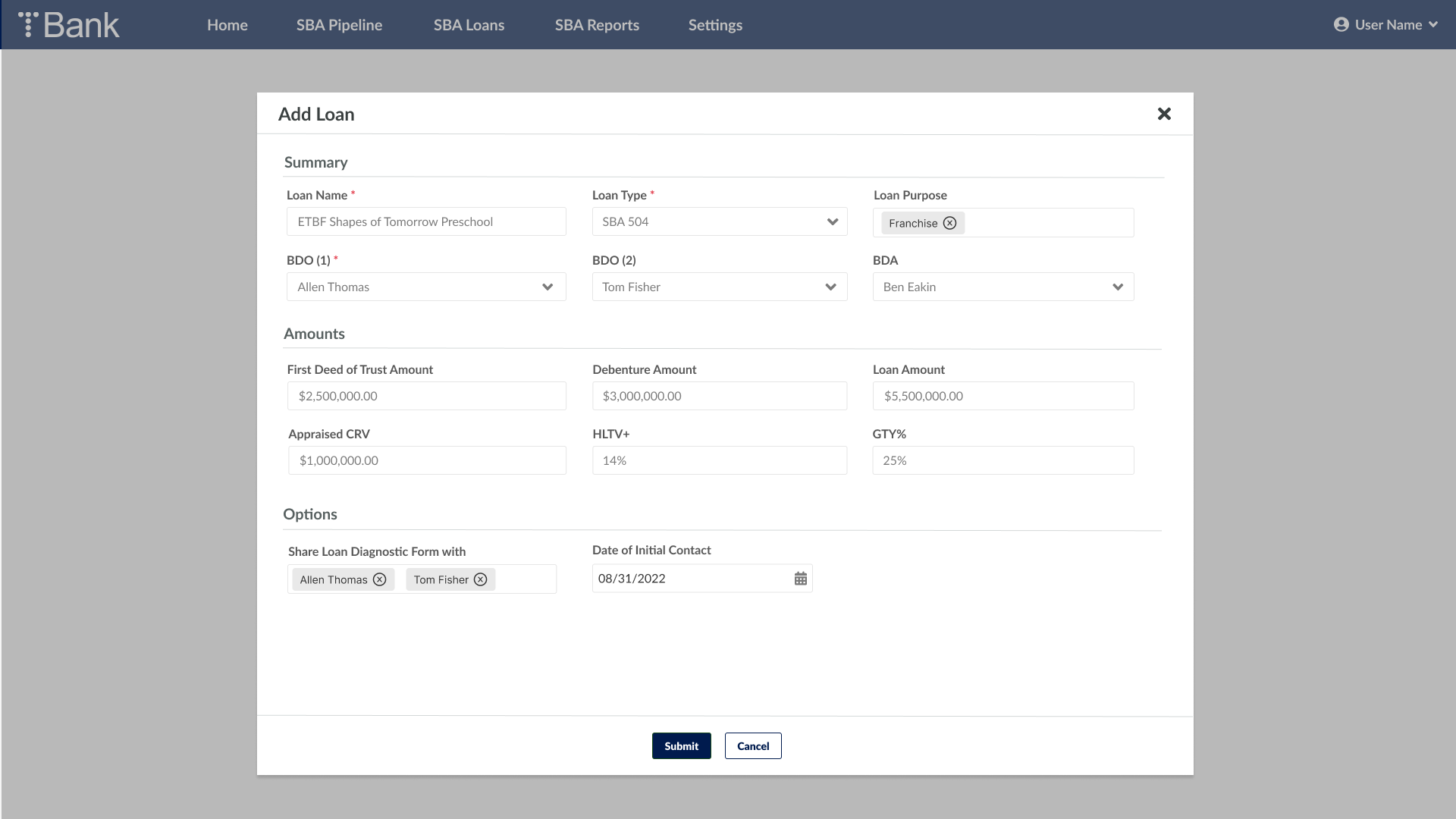Focus the Appraised CRV input
Viewport: 1456px width, 819px height.
pos(426,460)
